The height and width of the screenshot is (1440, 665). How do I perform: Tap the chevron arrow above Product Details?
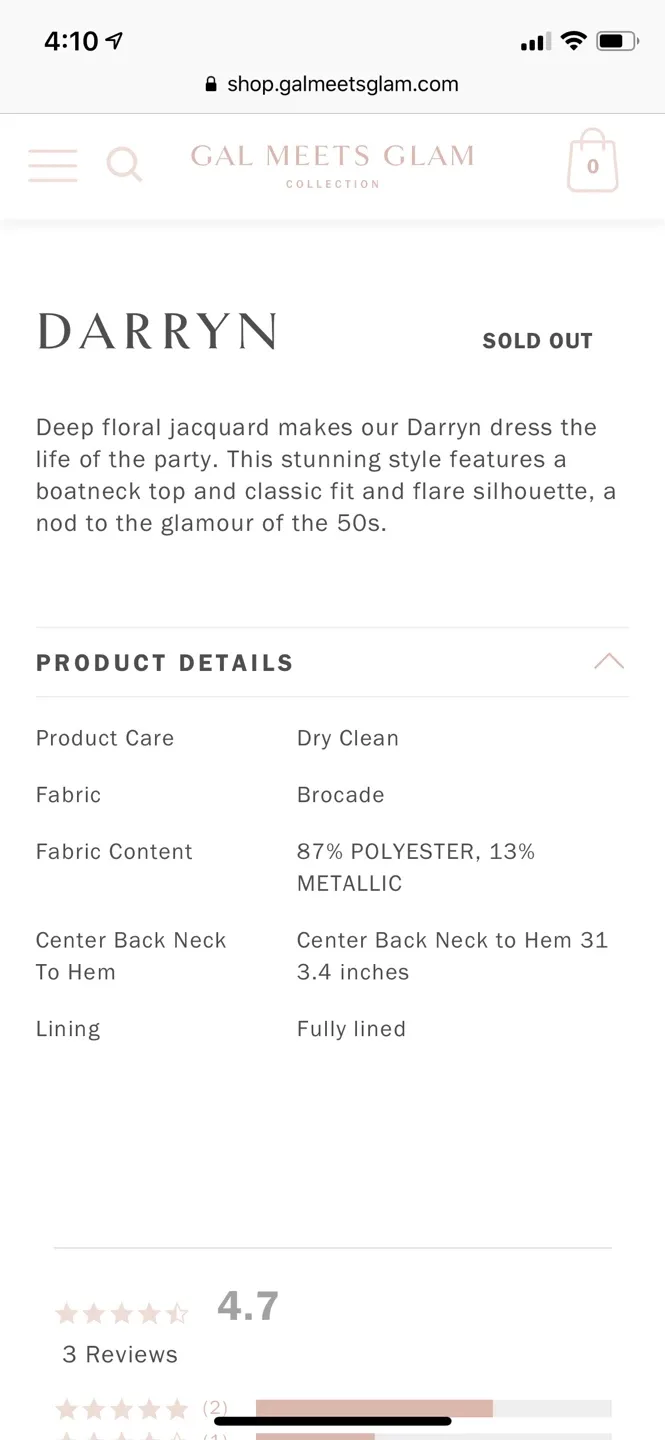pyautogui.click(x=609, y=661)
